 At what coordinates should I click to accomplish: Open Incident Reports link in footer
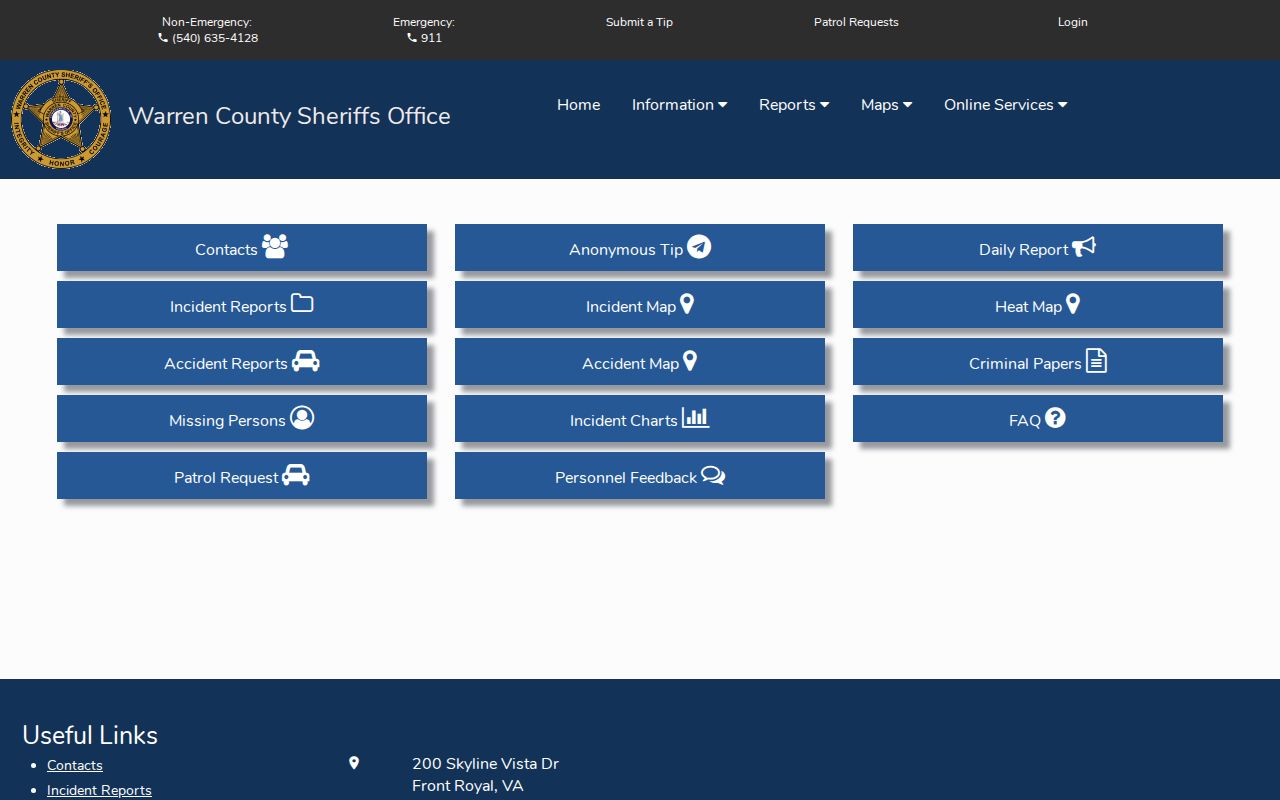pos(99,790)
